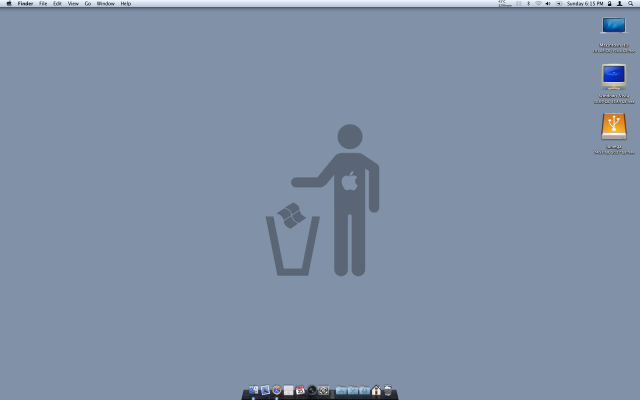Open the blank white app icon in Dock

click(x=289, y=390)
